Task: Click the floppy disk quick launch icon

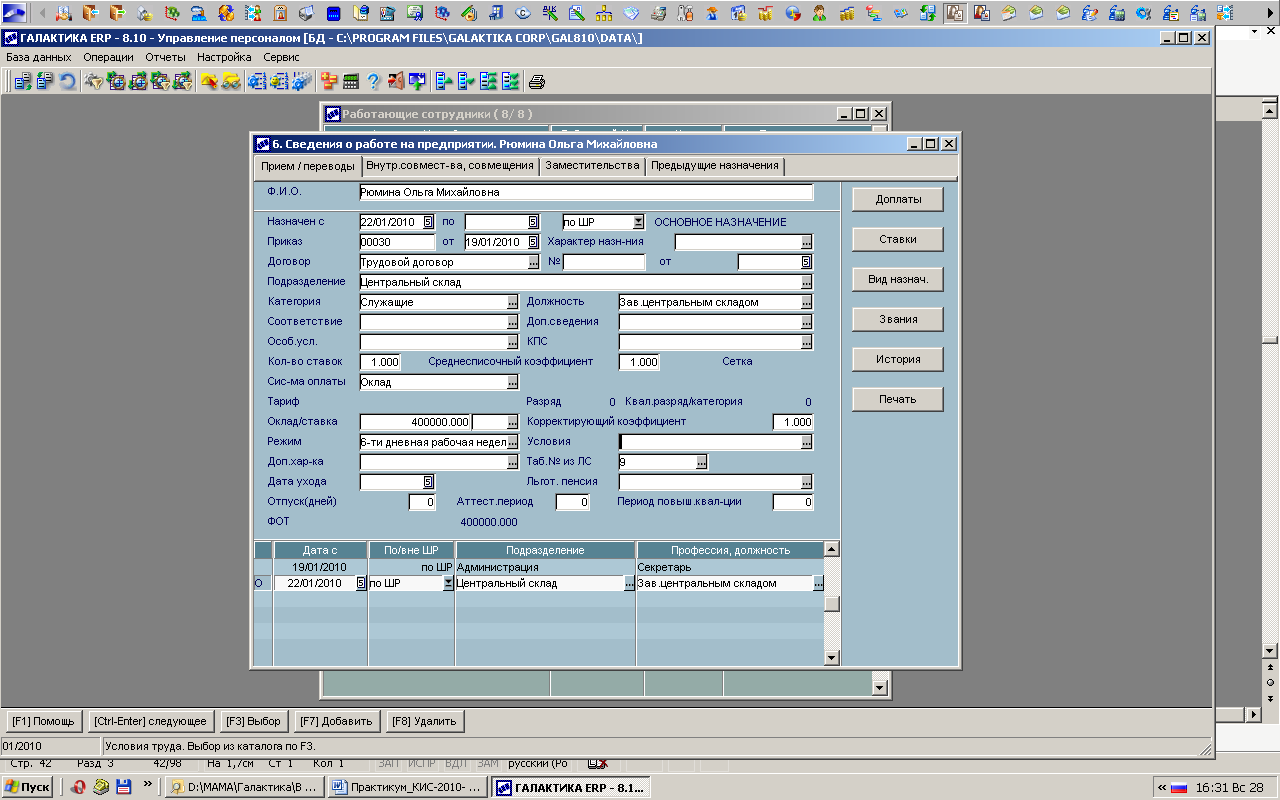Action: (124, 787)
